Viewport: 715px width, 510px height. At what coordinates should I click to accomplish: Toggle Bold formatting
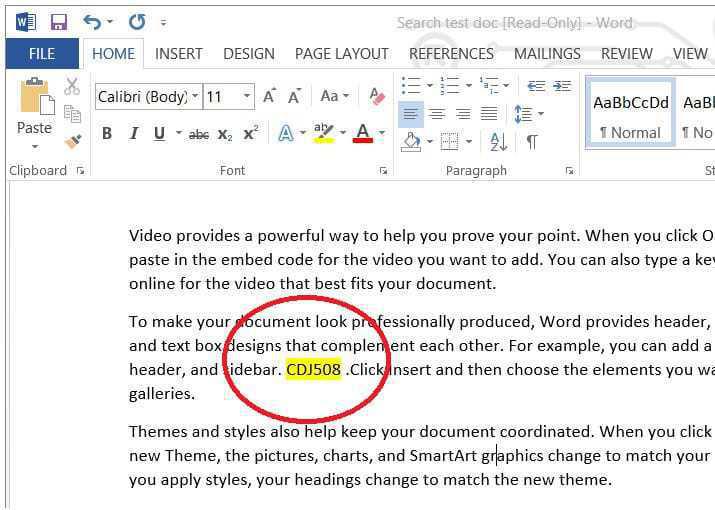click(x=107, y=134)
